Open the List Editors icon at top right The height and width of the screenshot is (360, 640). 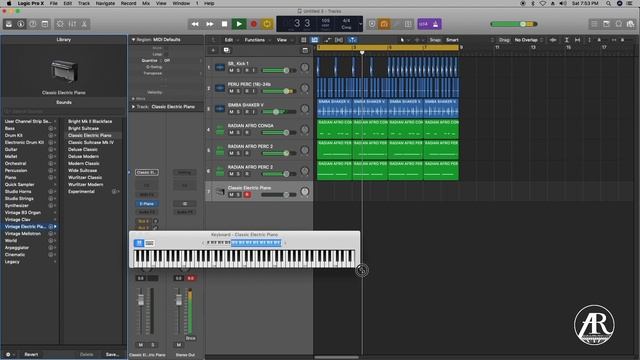[x=594, y=24]
